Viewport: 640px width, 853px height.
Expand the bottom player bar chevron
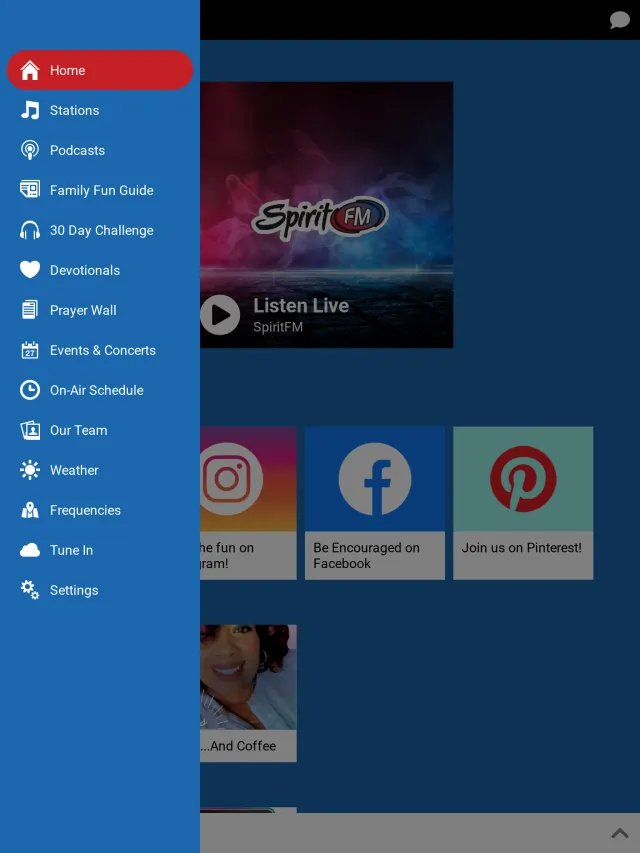tap(620, 833)
